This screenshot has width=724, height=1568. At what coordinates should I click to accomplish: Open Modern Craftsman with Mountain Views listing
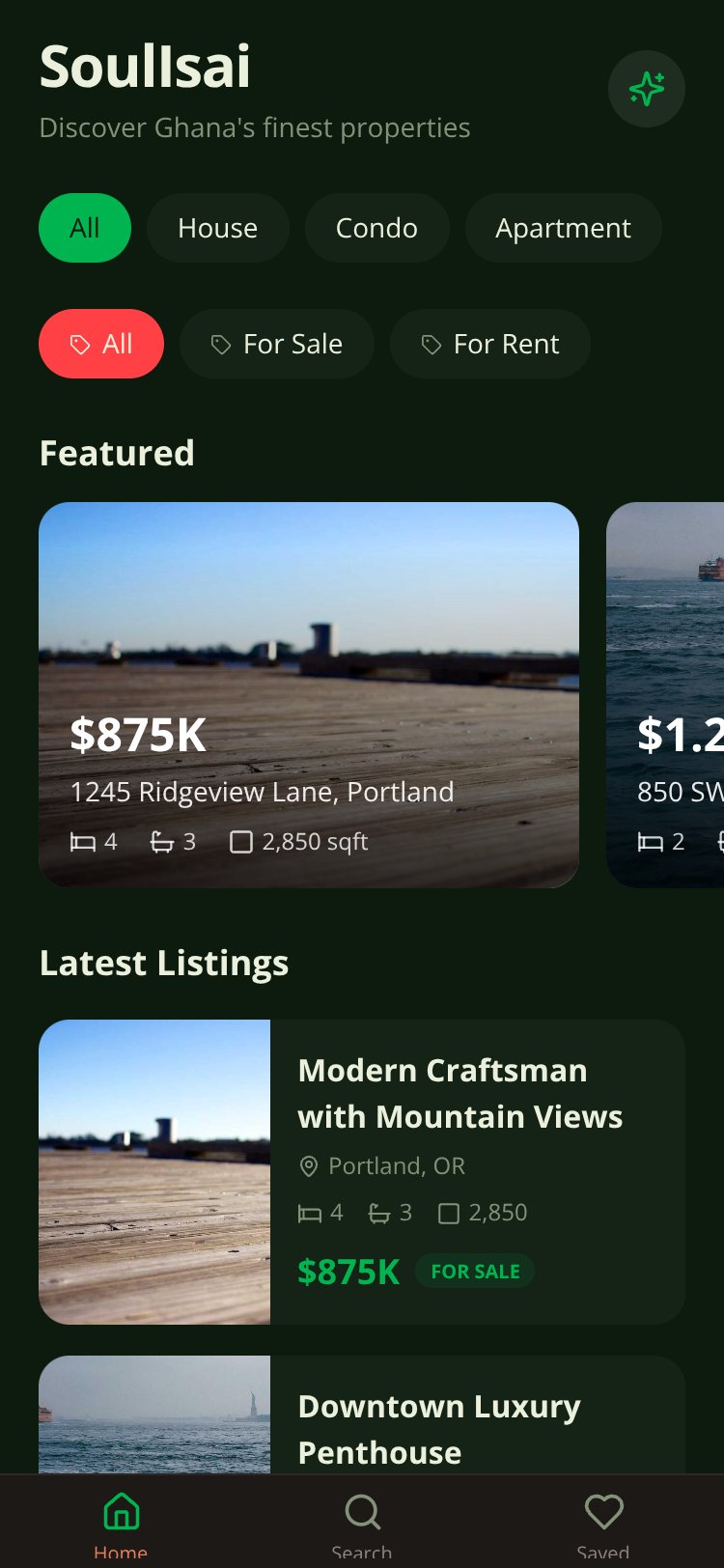point(362,1172)
